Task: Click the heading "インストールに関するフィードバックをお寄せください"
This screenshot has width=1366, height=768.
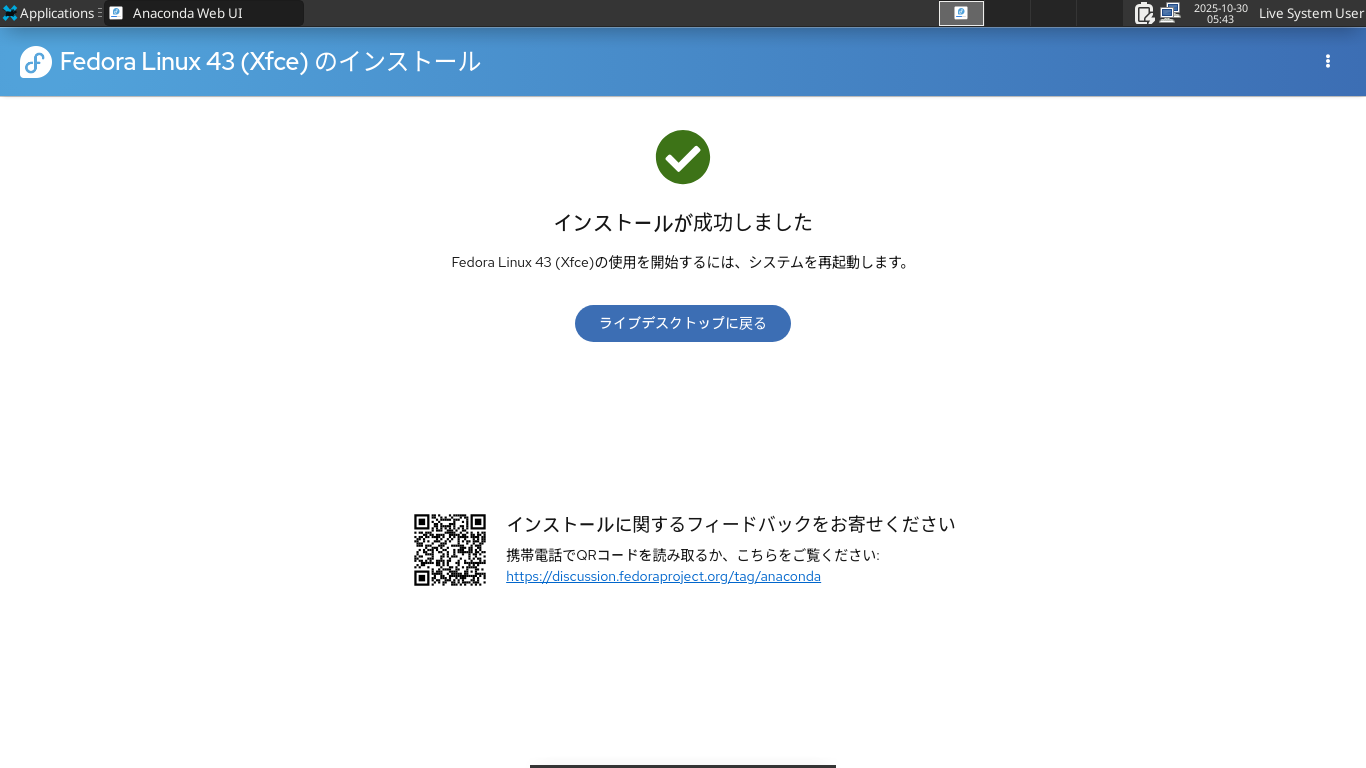Action: [x=731, y=524]
